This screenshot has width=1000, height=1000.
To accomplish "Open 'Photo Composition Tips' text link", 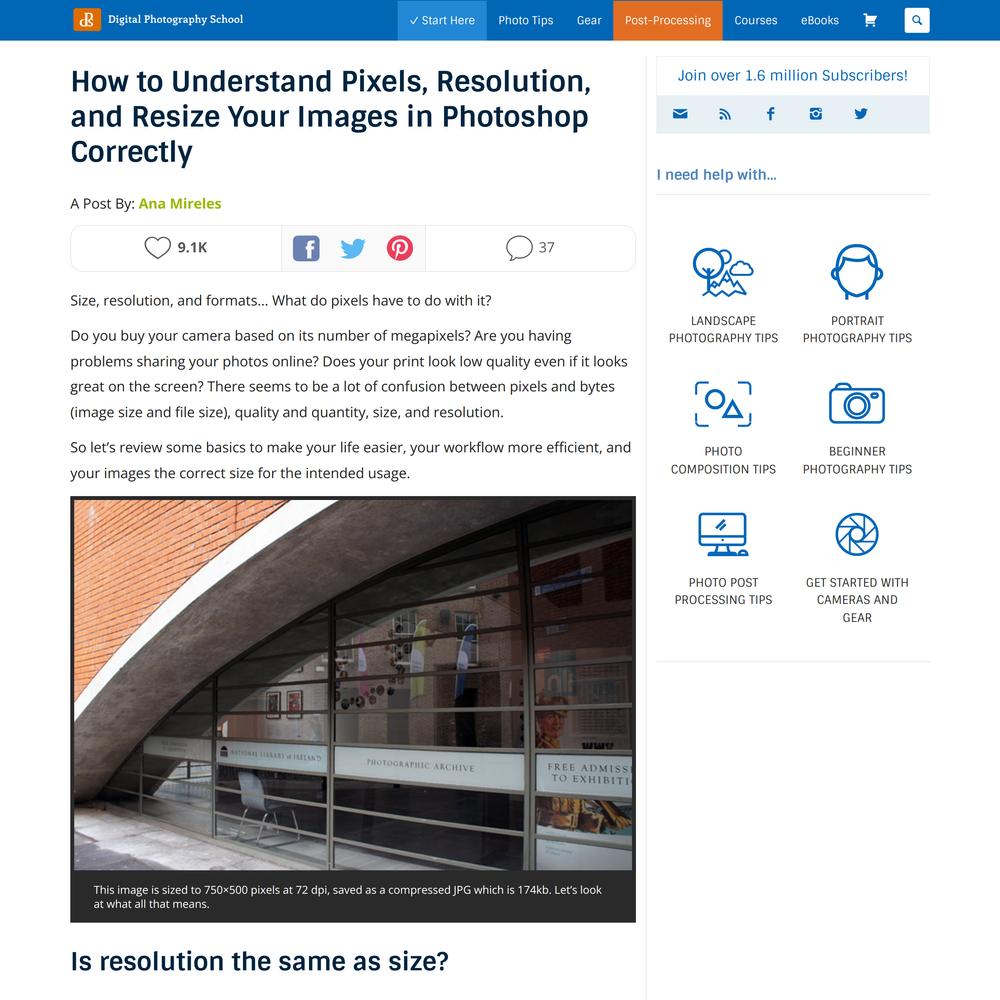I will pyautogui.click(x=723, y=460).
